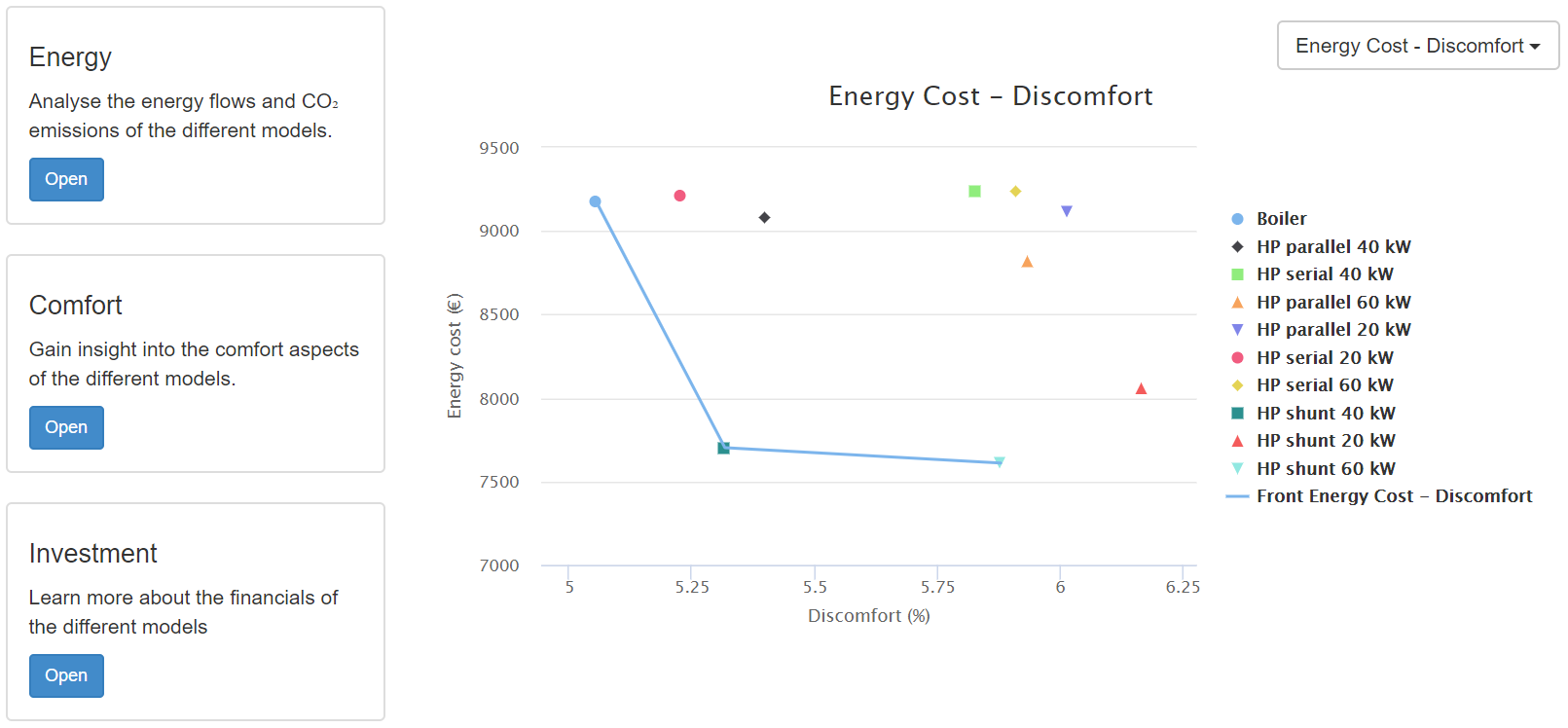Open the Comfort insights section
Image resolution: width=1568 pixels, height=728 pixels.
66,427
